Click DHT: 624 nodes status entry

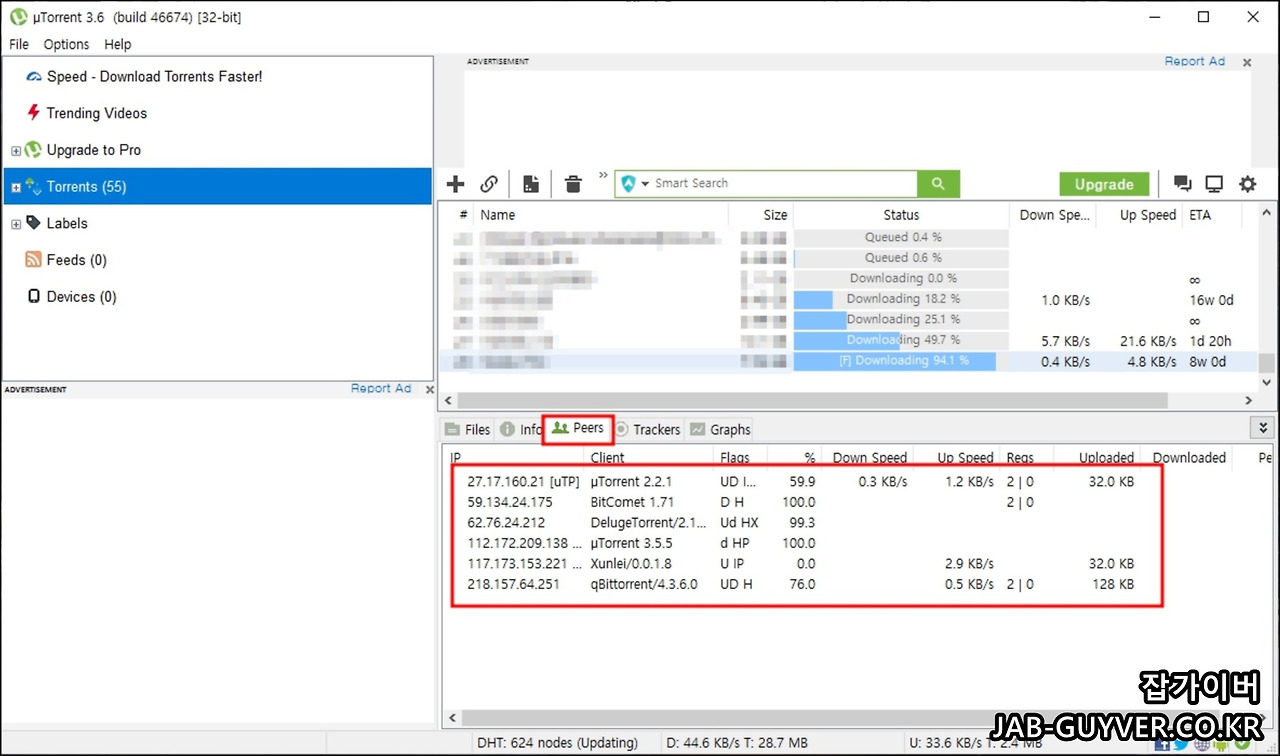click(x=555, y=743)
